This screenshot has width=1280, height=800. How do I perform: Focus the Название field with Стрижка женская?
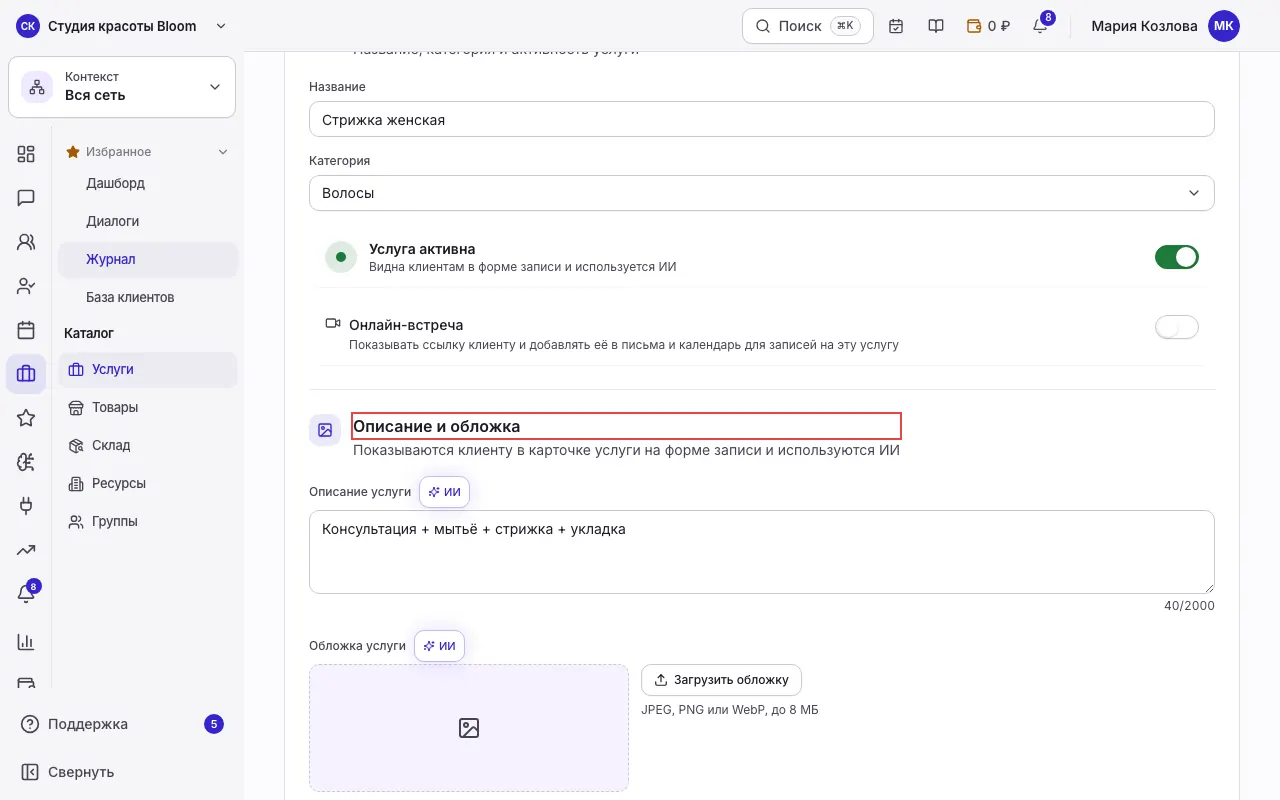coord(762,119)
